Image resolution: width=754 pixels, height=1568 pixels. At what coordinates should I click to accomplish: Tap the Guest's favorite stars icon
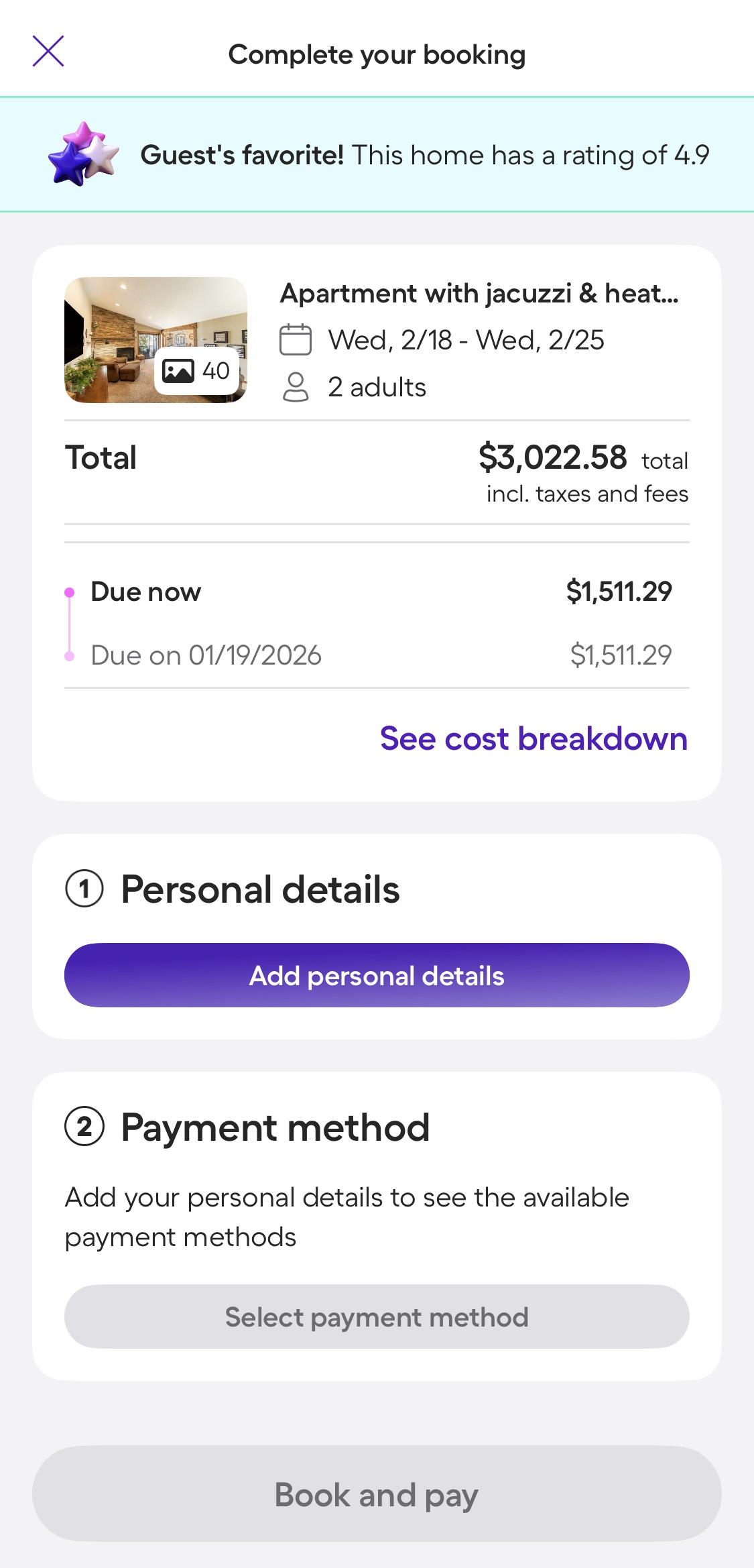pos(83,154)
